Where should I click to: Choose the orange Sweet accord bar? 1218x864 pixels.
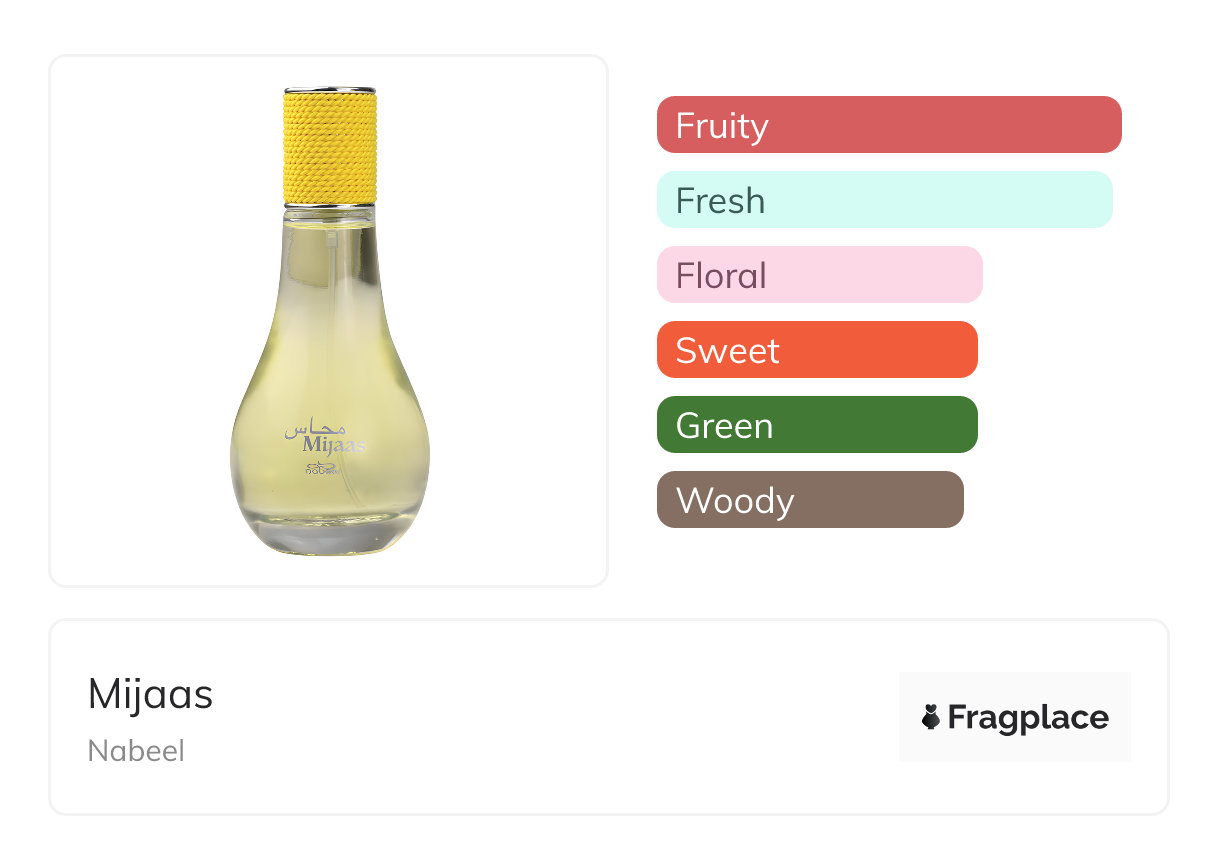pos(817,350)
